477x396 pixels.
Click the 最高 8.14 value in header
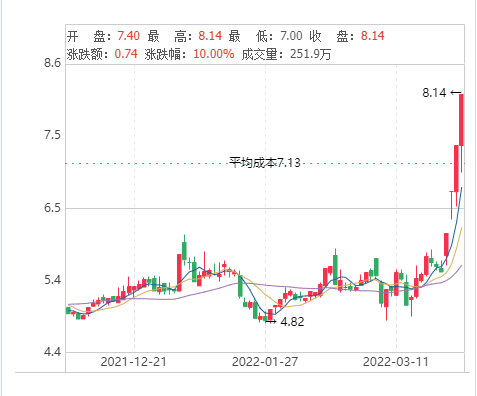210,36
